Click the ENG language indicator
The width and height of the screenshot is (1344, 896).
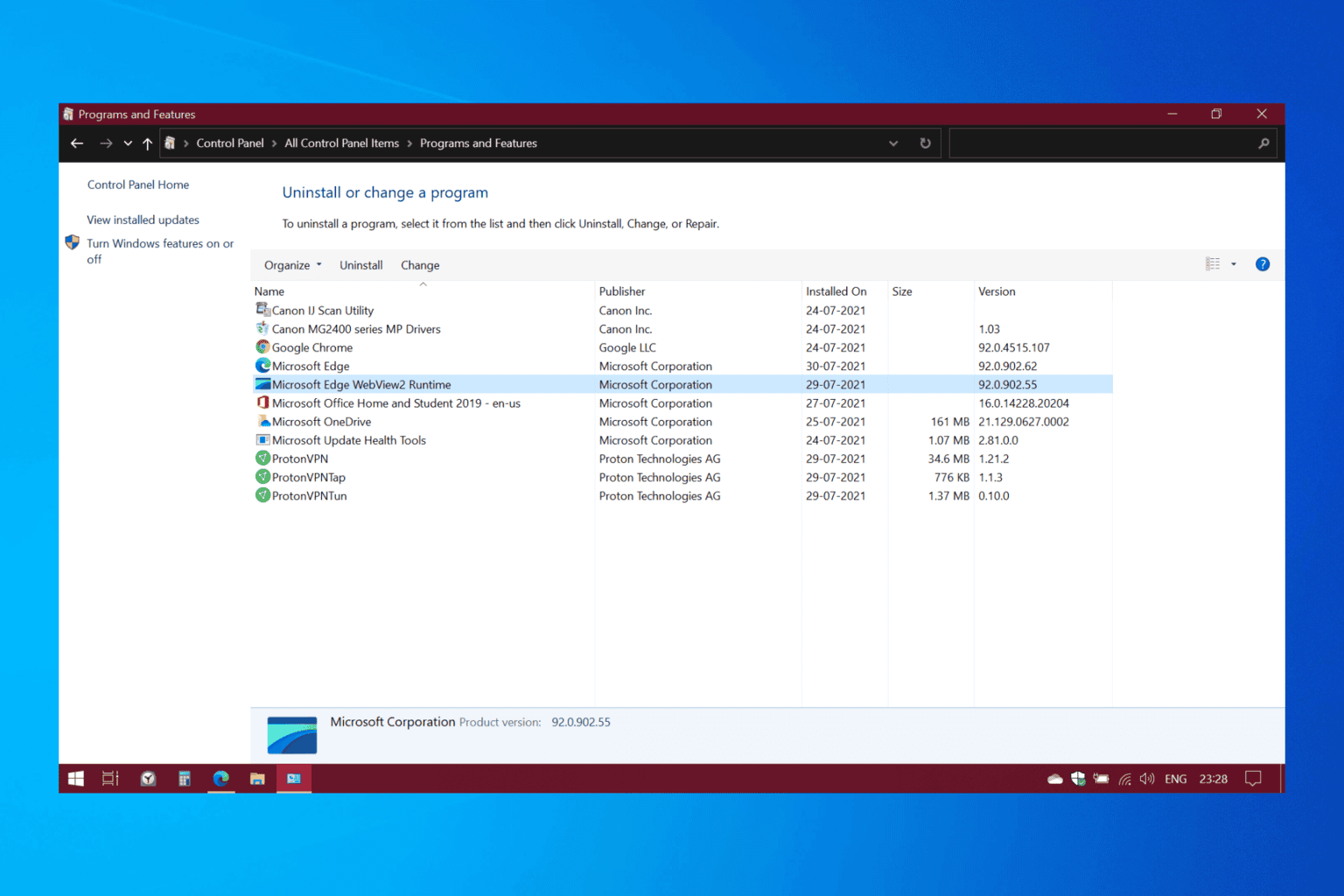click(x=1176, y=779)
